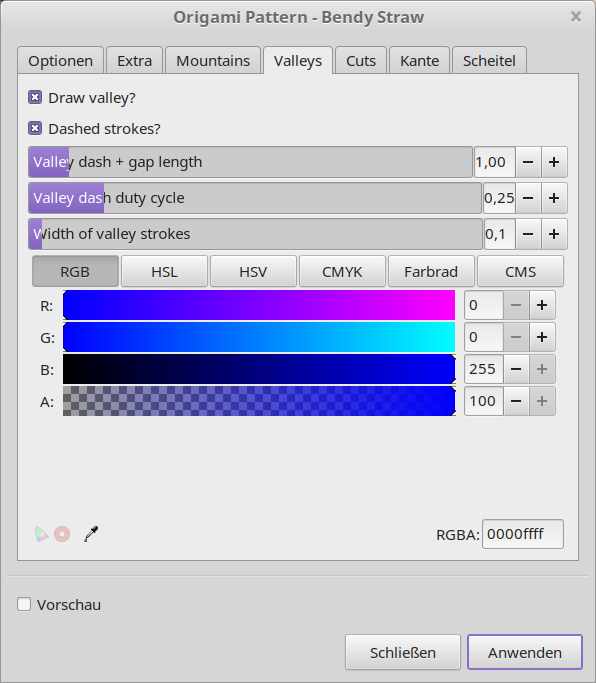Viewport: 596px width, 683px height.
Task: Click the Valley dash + gap length slider
Action: coord(251,162)
